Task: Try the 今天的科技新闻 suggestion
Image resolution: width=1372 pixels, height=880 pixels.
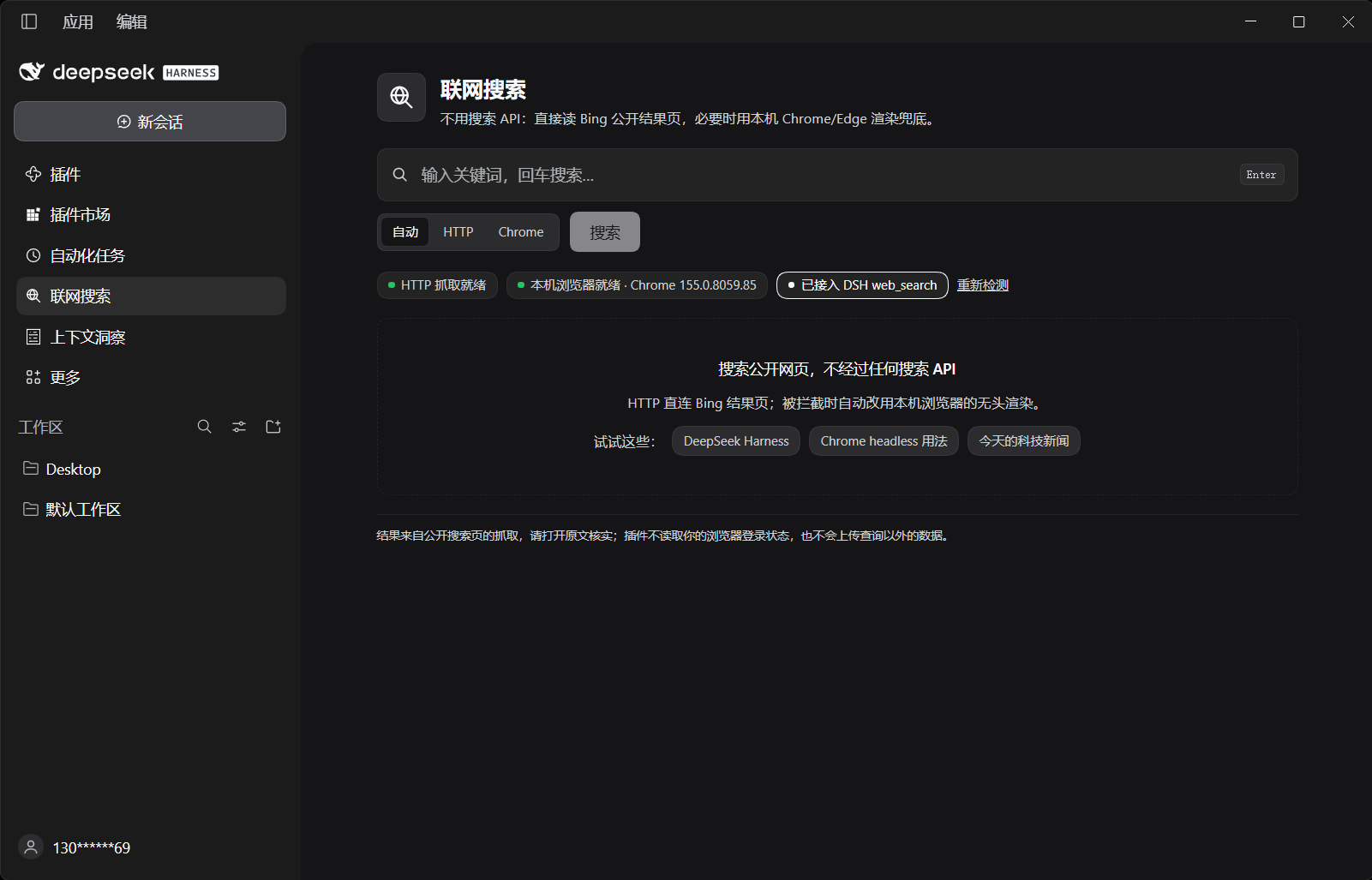Action: (1024, 441)
